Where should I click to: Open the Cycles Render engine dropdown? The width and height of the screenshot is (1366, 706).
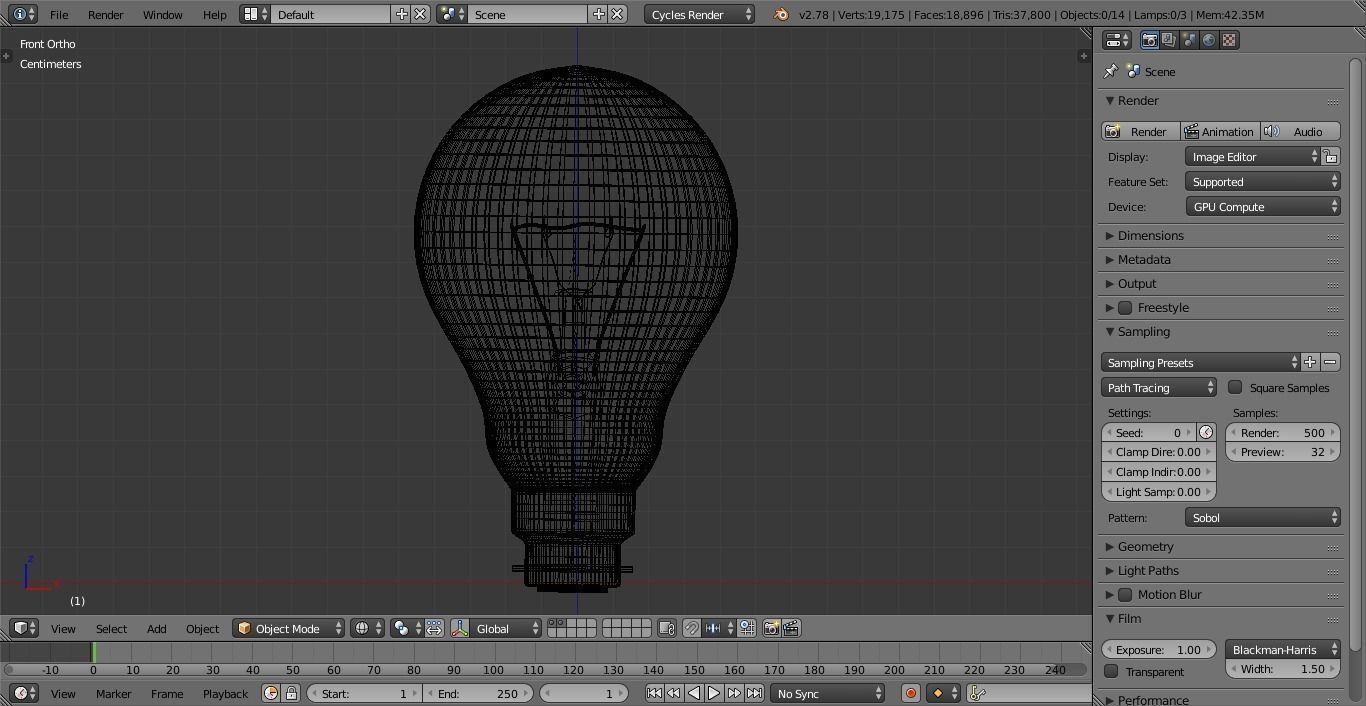tap(700, 14)
